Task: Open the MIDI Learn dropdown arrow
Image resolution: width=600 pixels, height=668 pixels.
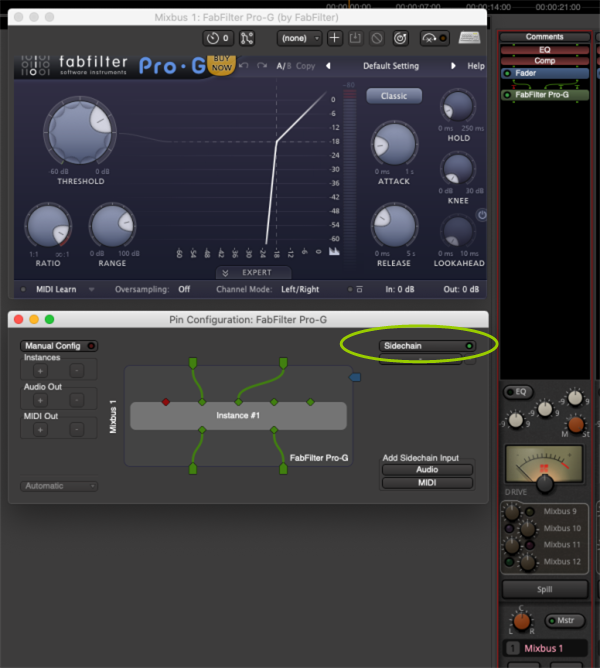Action: click(92, 289)
